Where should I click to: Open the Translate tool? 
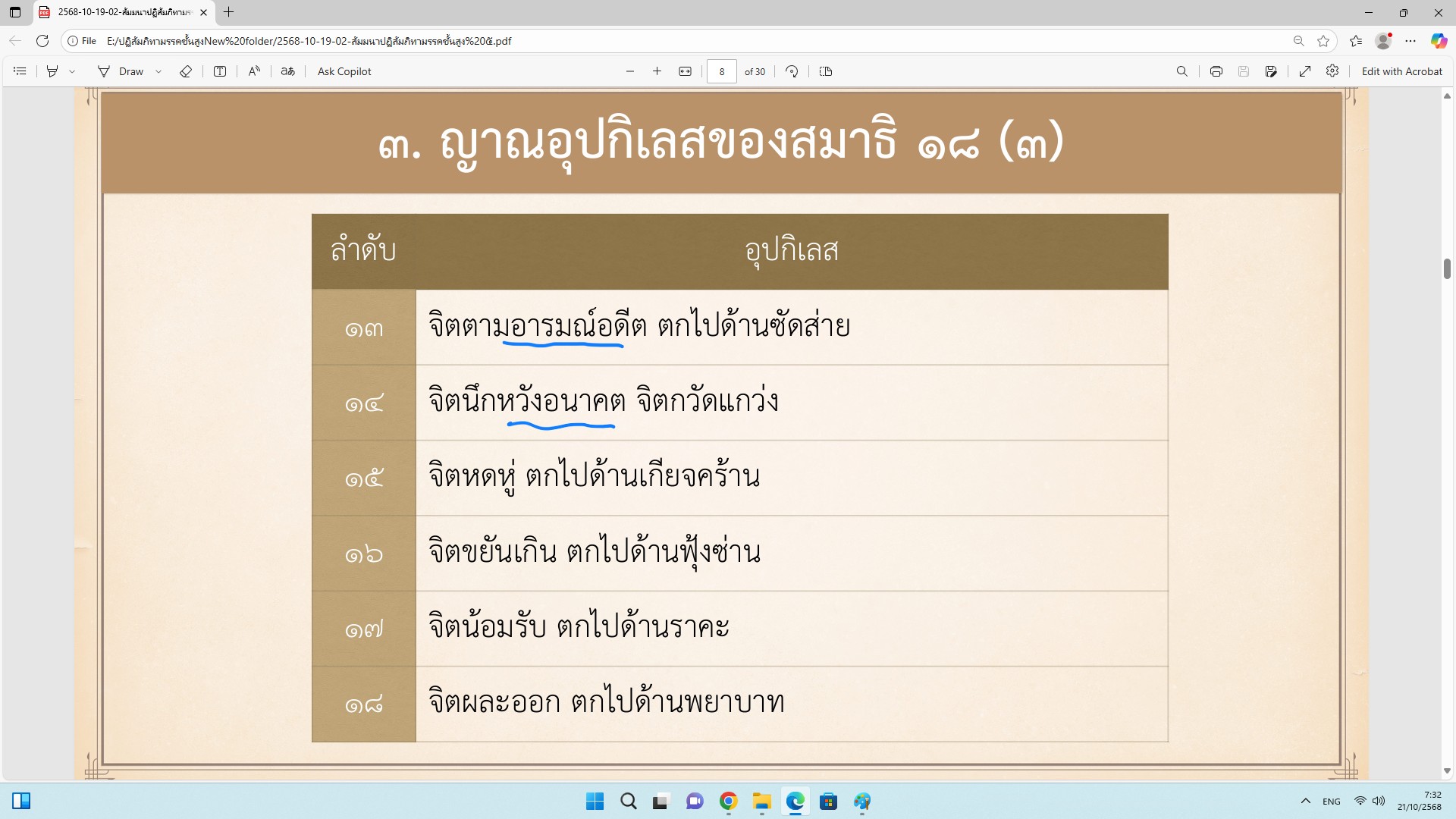tap(287, 71)
